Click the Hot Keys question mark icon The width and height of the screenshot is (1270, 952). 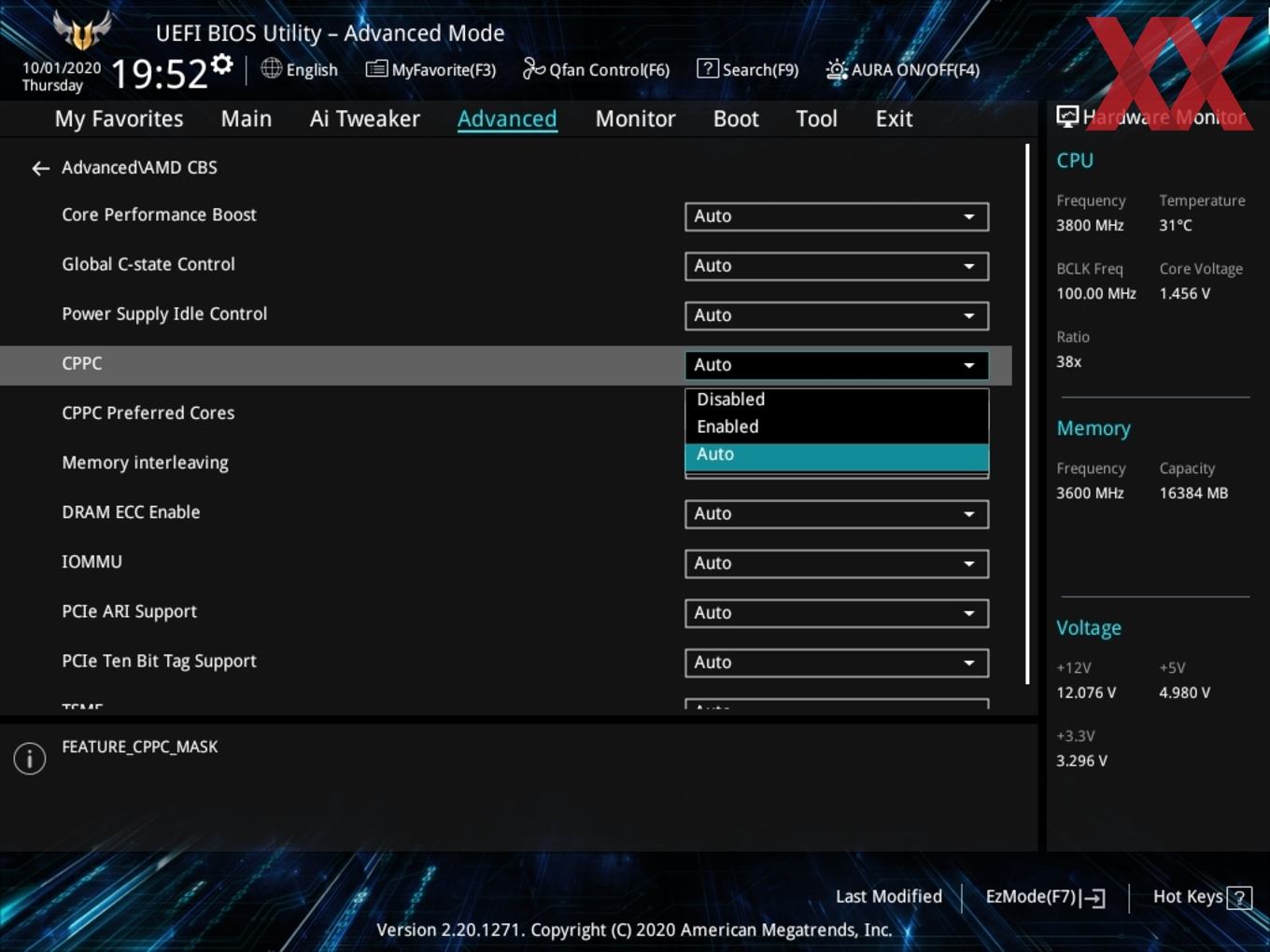click(1239, 898)
